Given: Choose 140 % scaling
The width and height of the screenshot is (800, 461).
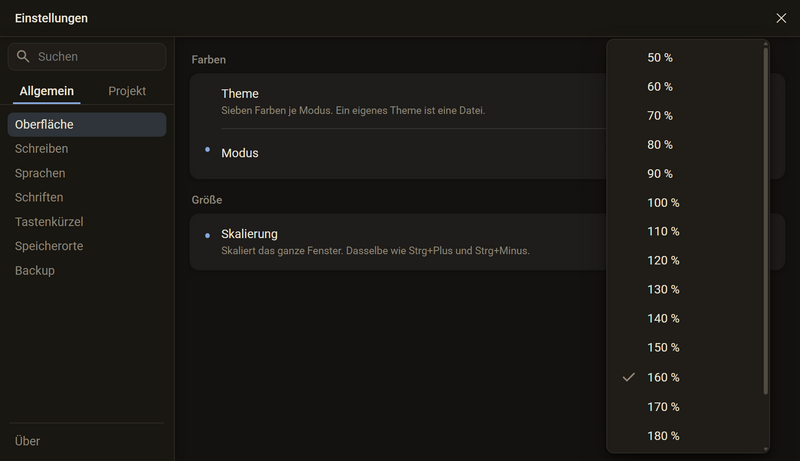Looking at the screenshot, I should point(685,319).
